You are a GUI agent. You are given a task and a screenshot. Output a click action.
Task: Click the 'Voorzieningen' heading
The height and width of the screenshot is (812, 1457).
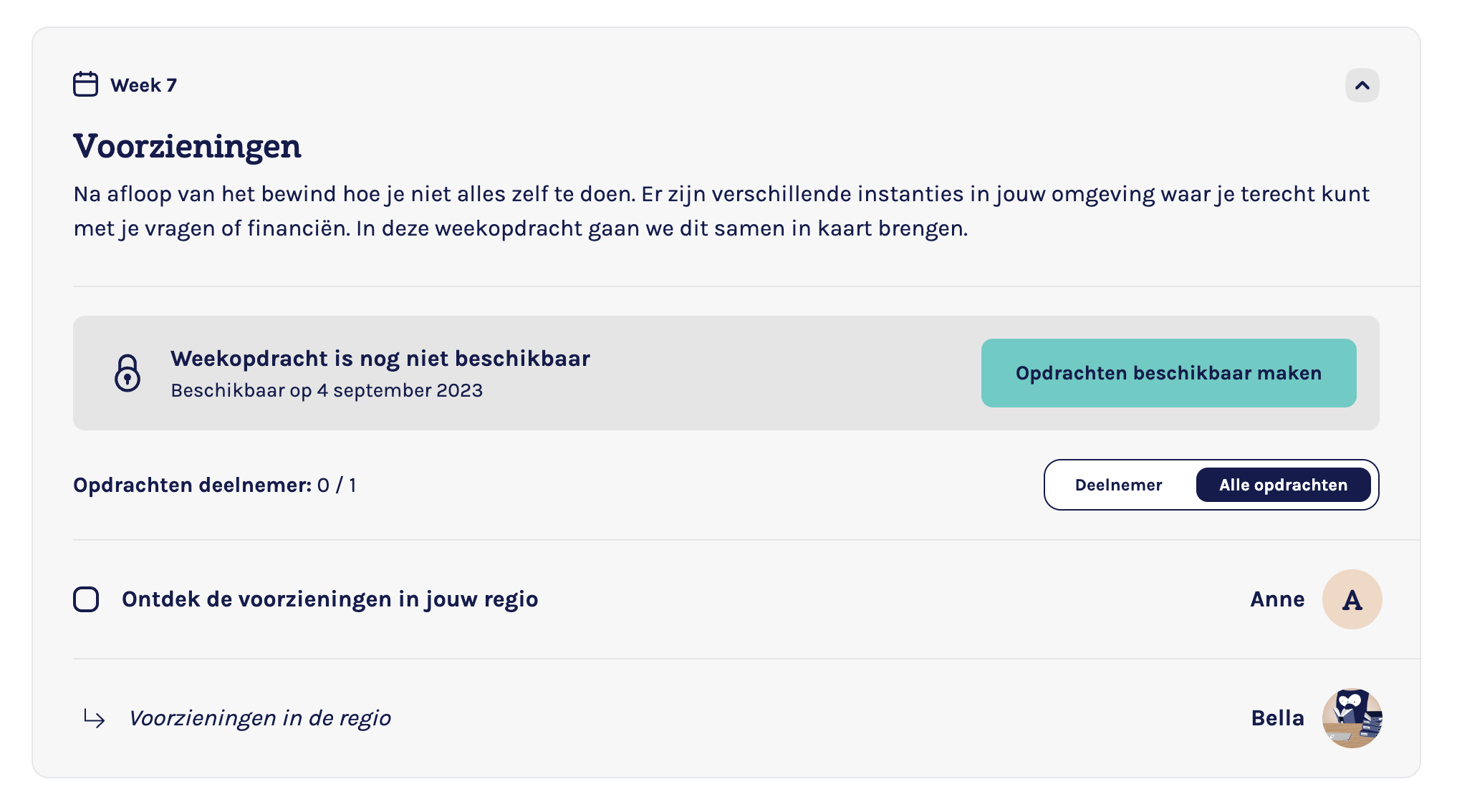(187, 146)
